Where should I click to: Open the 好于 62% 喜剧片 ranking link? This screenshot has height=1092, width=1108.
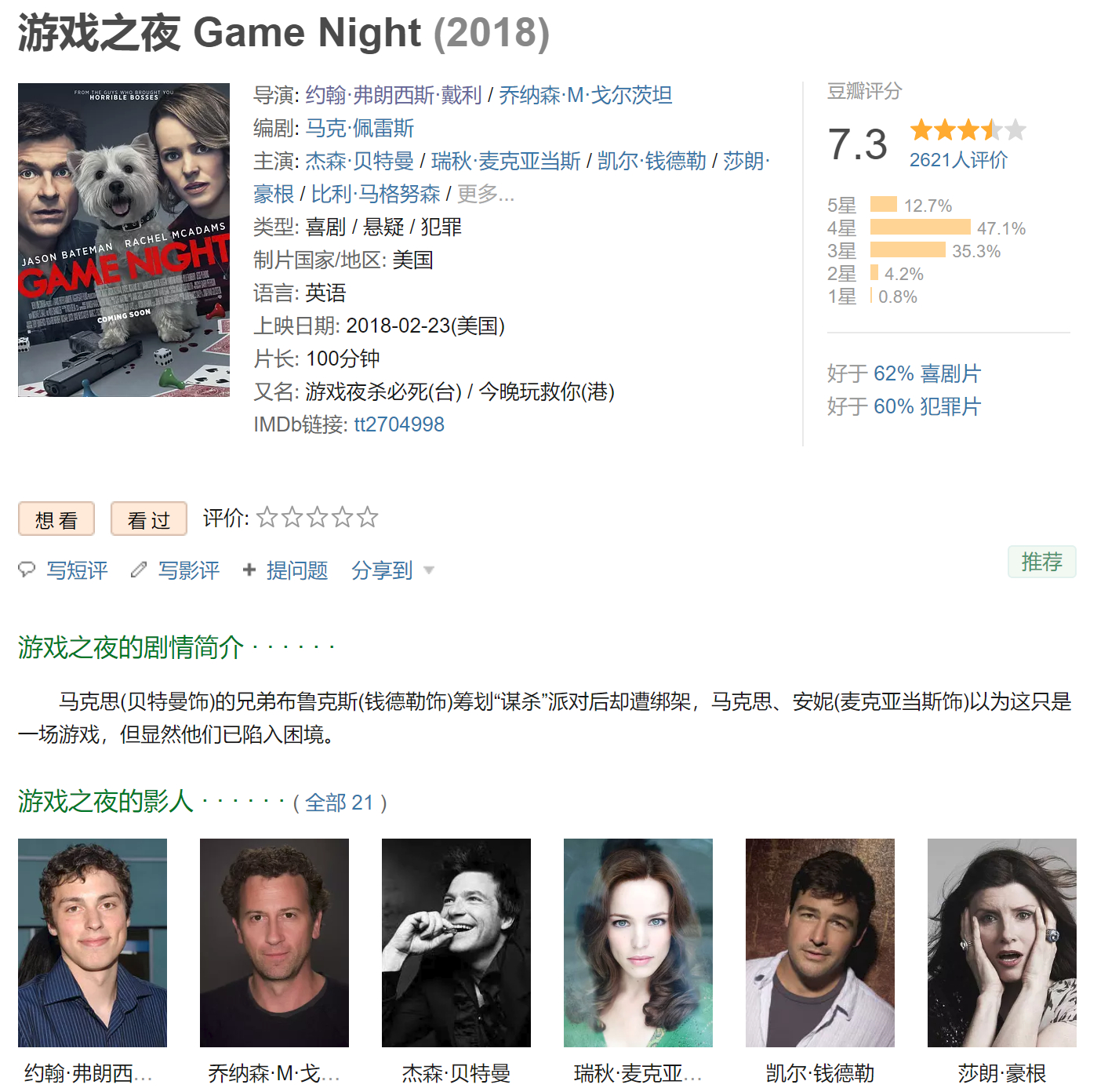903,373
